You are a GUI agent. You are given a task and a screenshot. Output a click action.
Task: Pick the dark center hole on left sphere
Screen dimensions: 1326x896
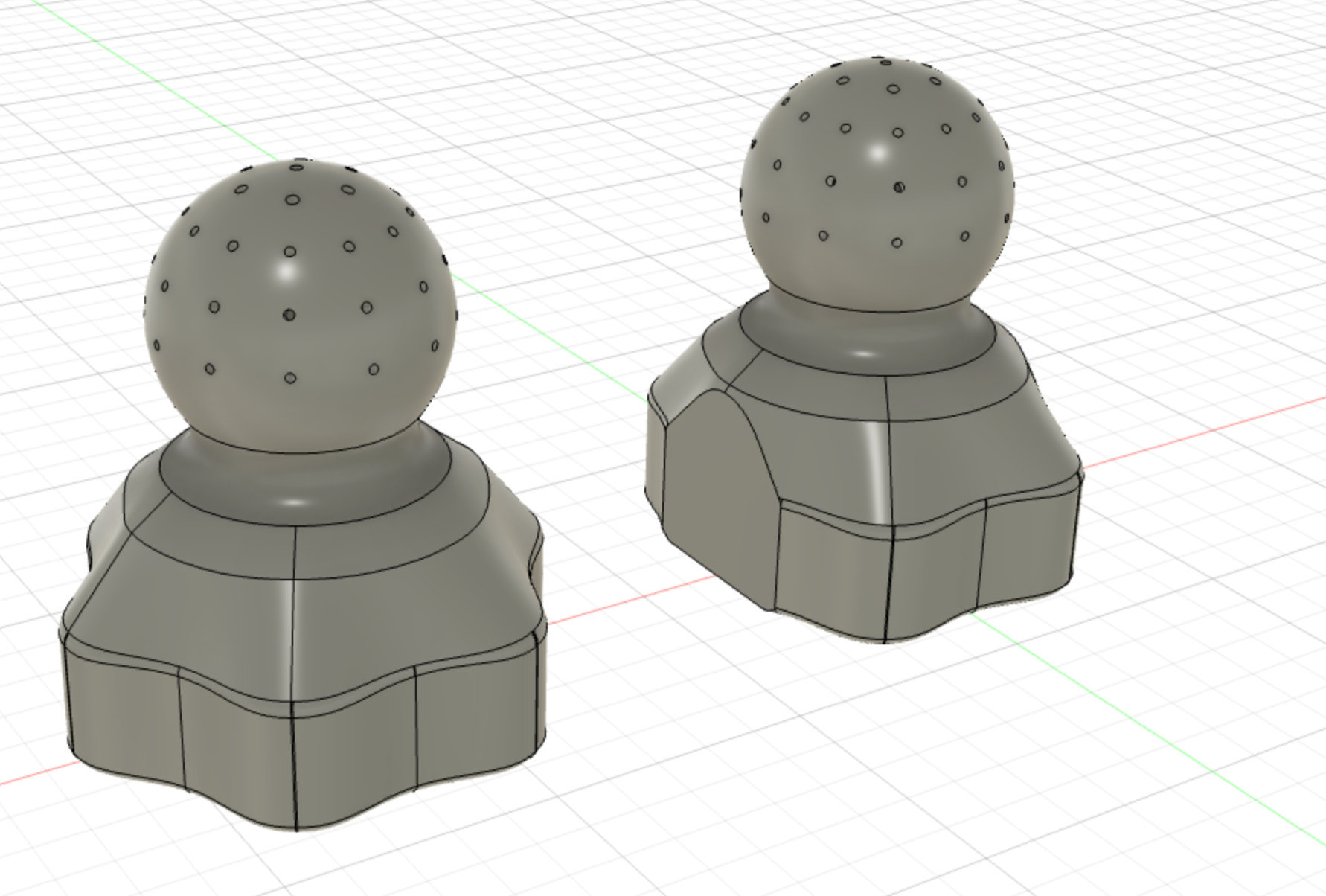(289, 316)
